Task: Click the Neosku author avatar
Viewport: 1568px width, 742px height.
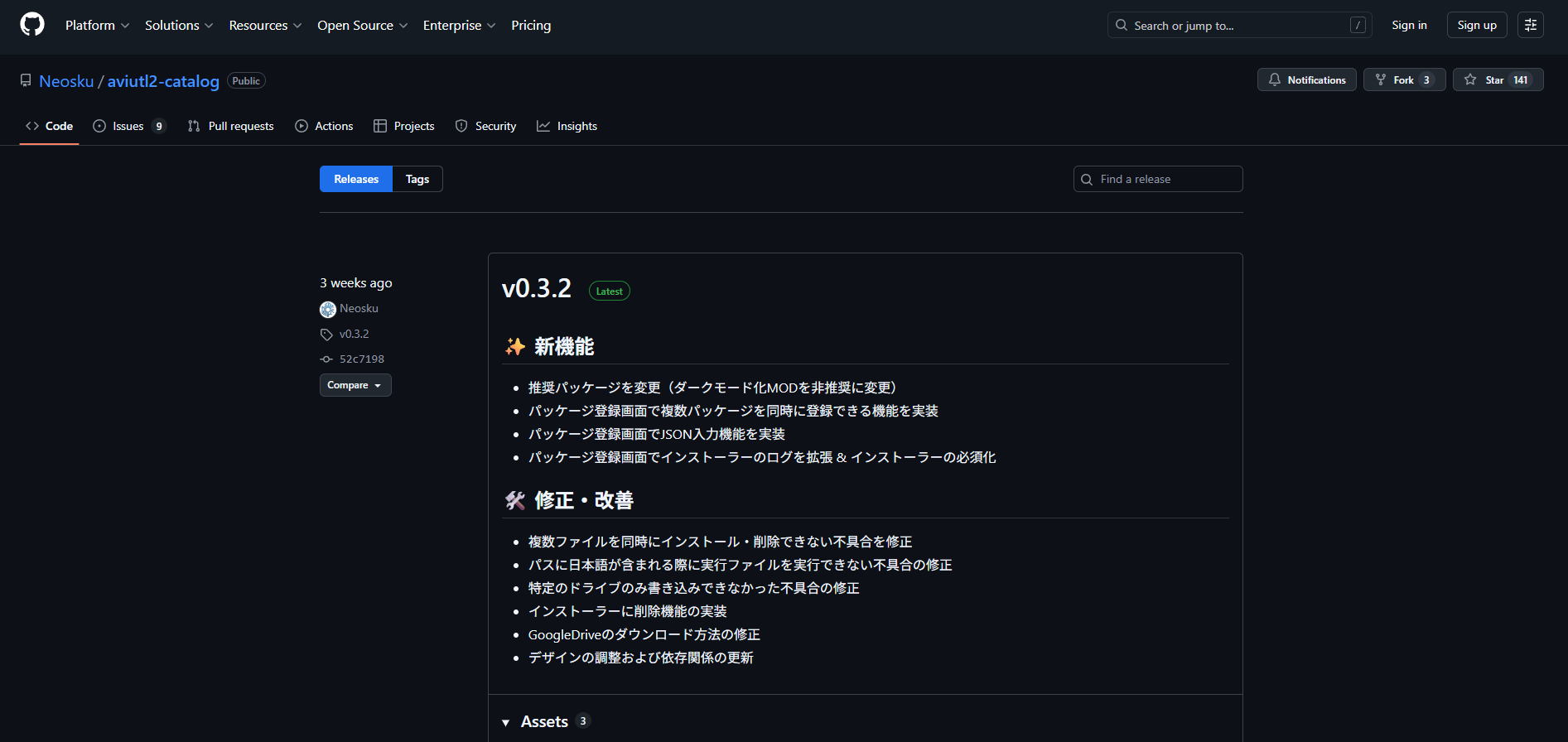Action: point(328,309)
